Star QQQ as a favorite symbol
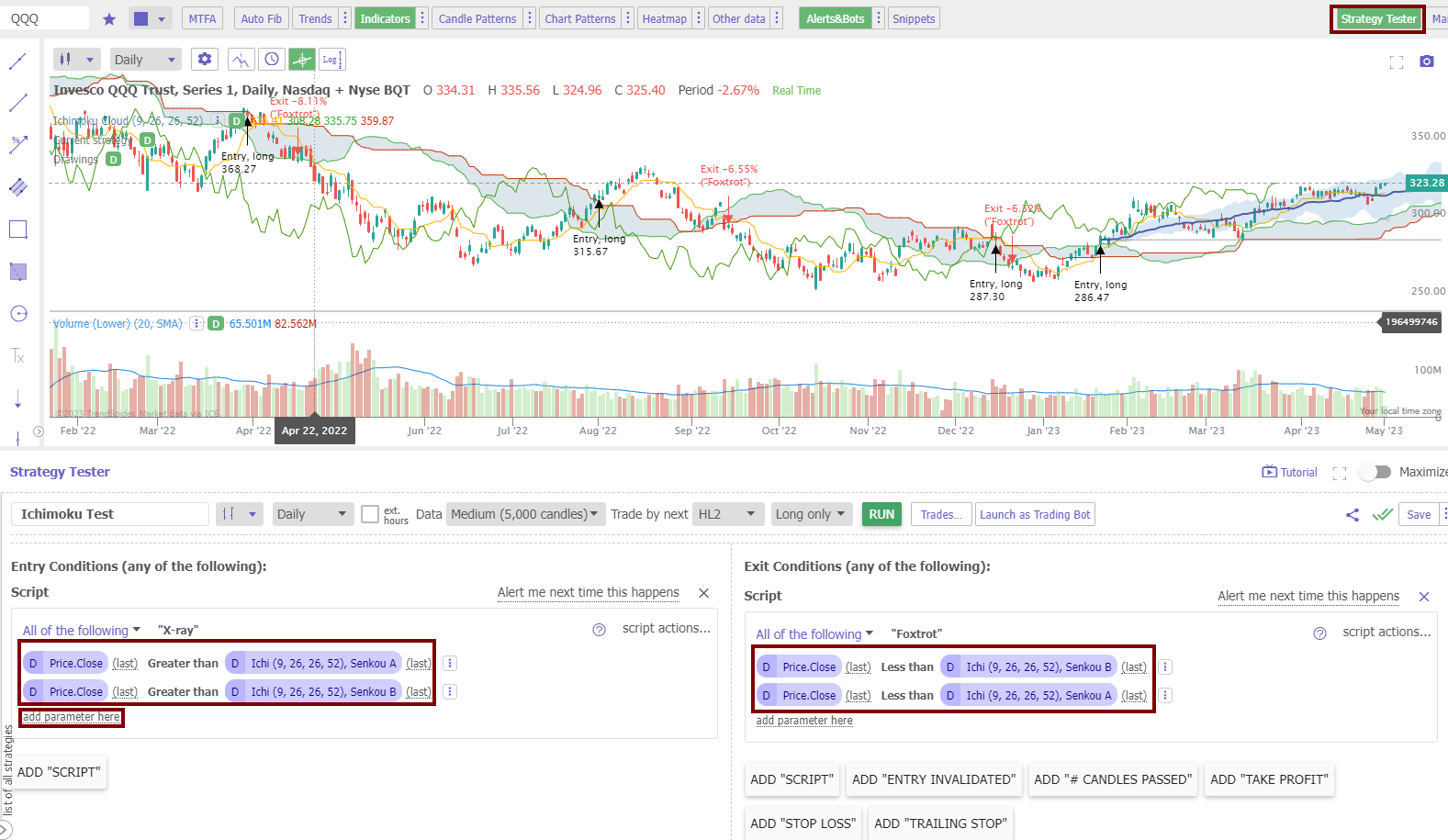Screen dimensions: 1448x840 pyautogui.click(x=109, y=19)
